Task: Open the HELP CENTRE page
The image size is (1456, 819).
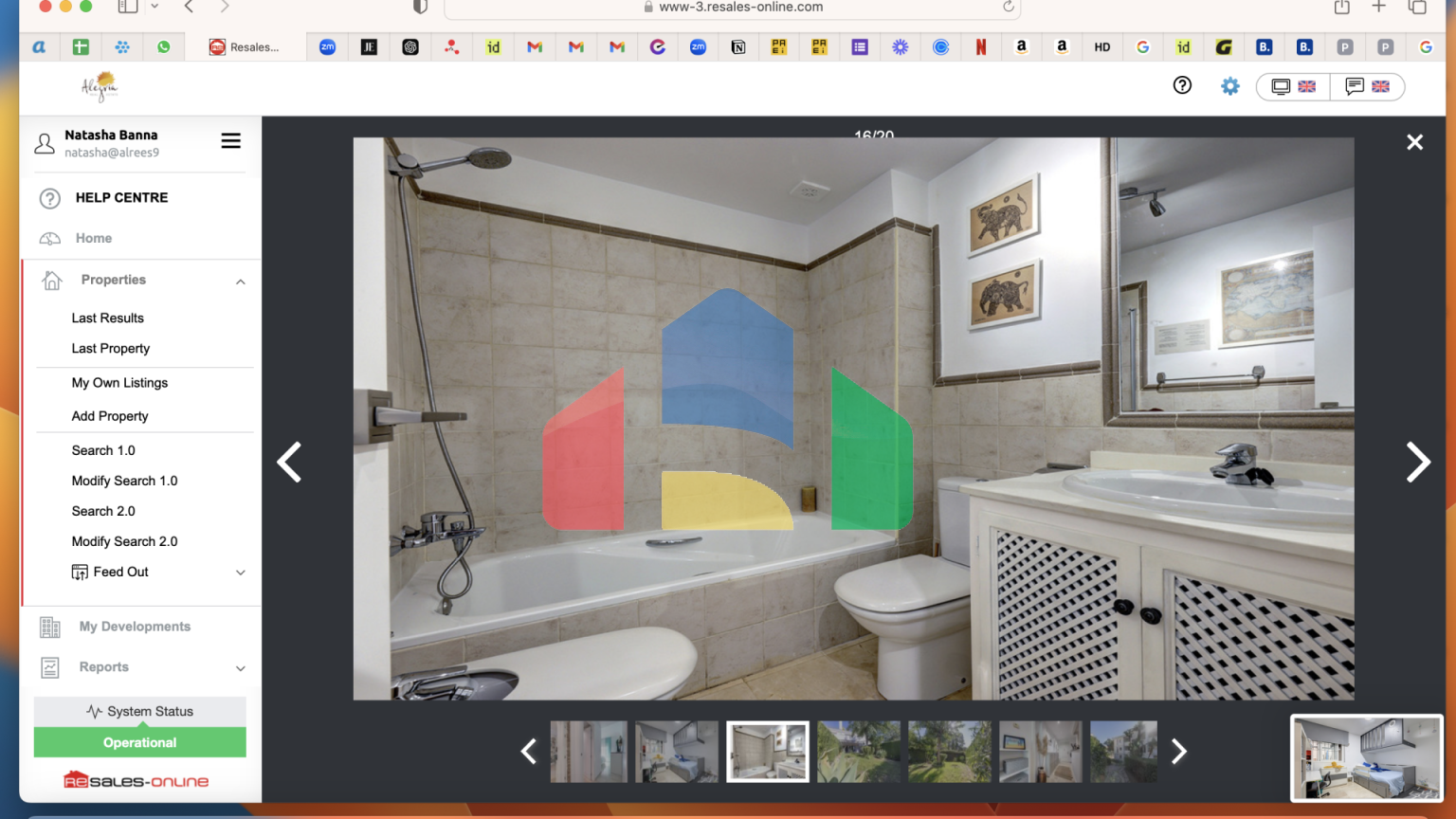Action: point(121,197)
